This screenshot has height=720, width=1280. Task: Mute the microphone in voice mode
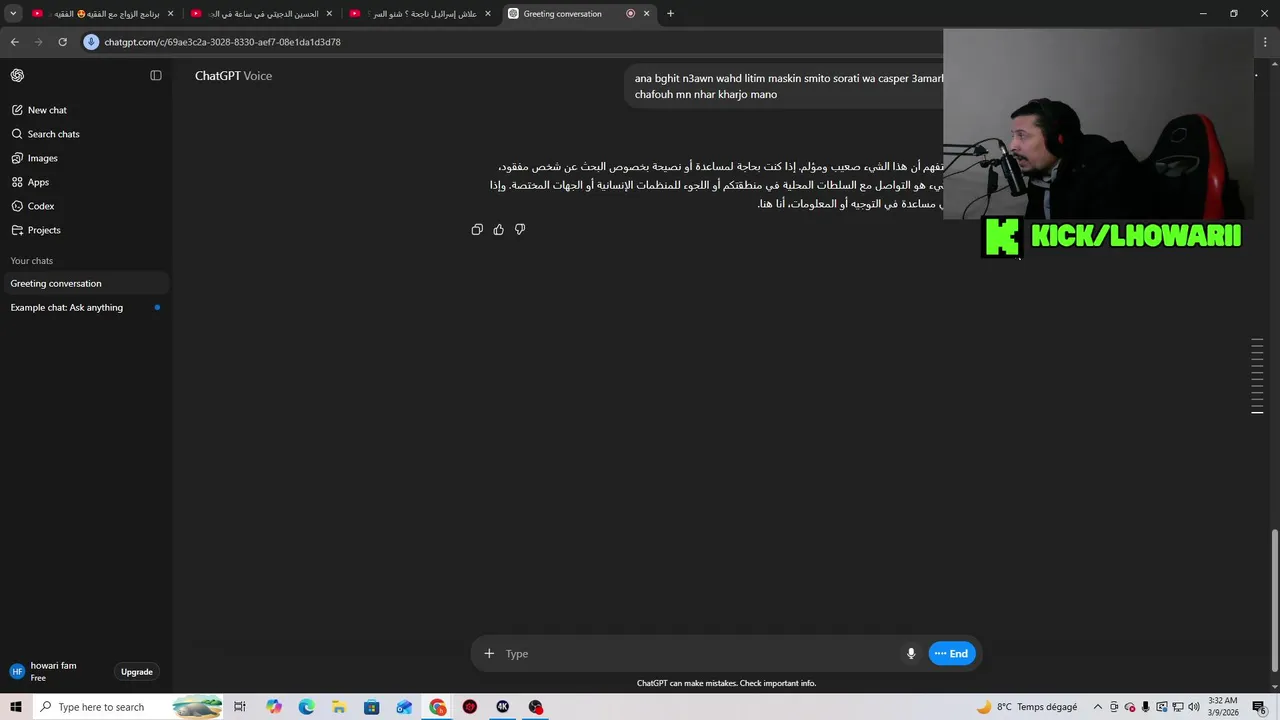click(x=911, y=653)
